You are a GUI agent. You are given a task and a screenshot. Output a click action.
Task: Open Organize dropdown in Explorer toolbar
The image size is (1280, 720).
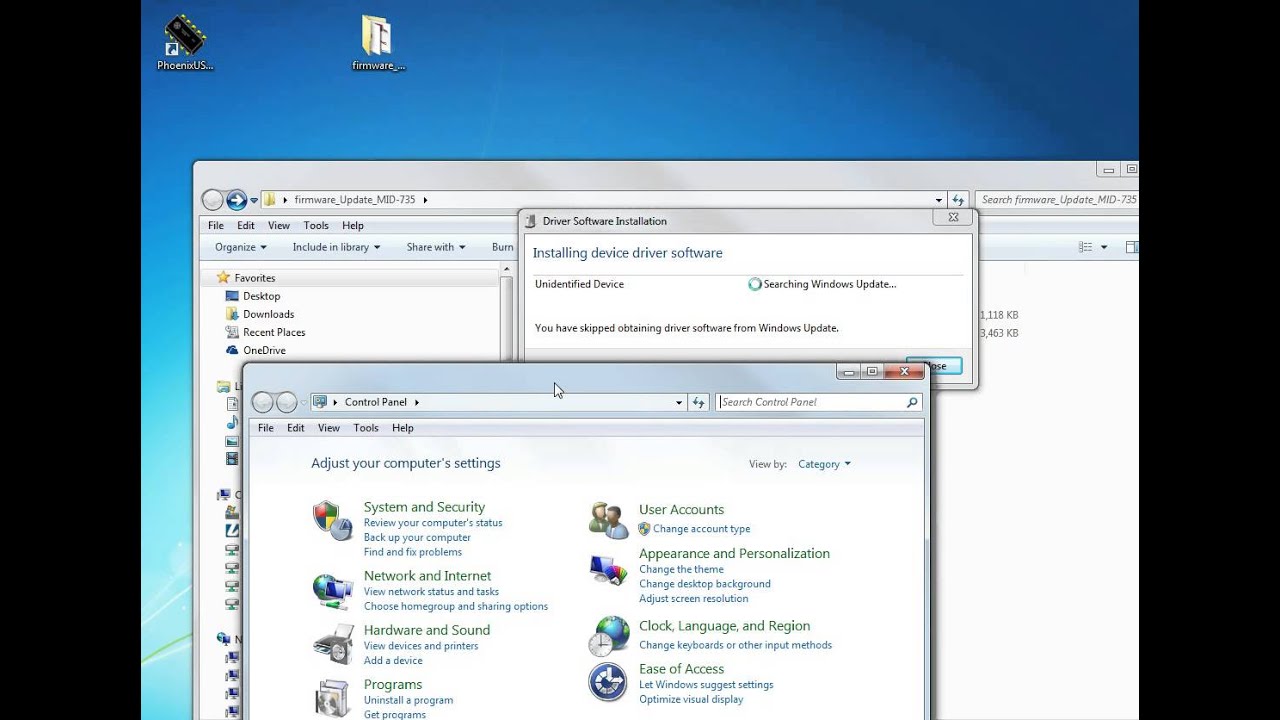tap(241, 247)
